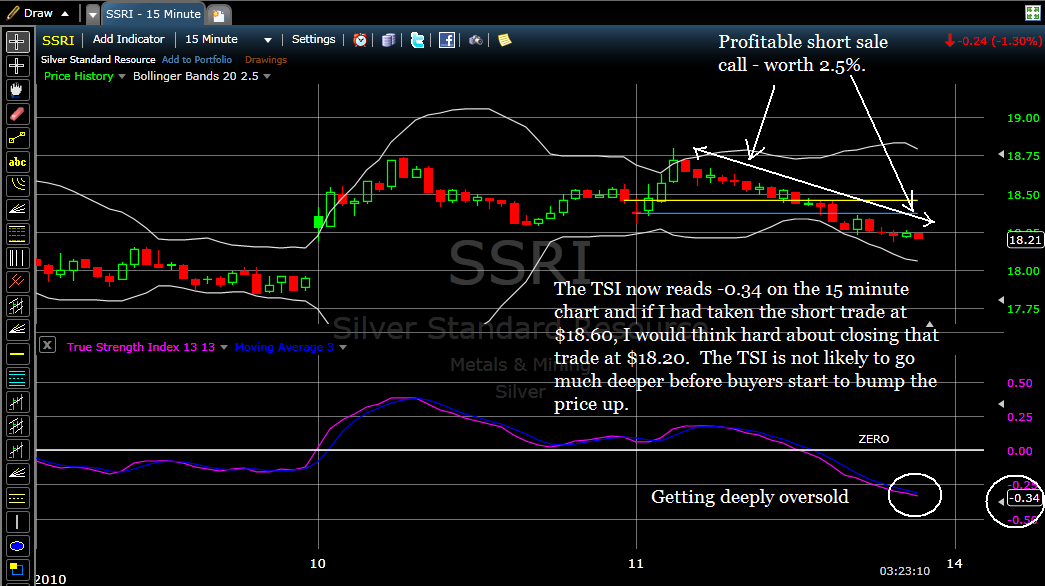Share the chart via Twitter icon
Image resolution: width=1045 pixels, height=586 pixels.
pos(417,40)
